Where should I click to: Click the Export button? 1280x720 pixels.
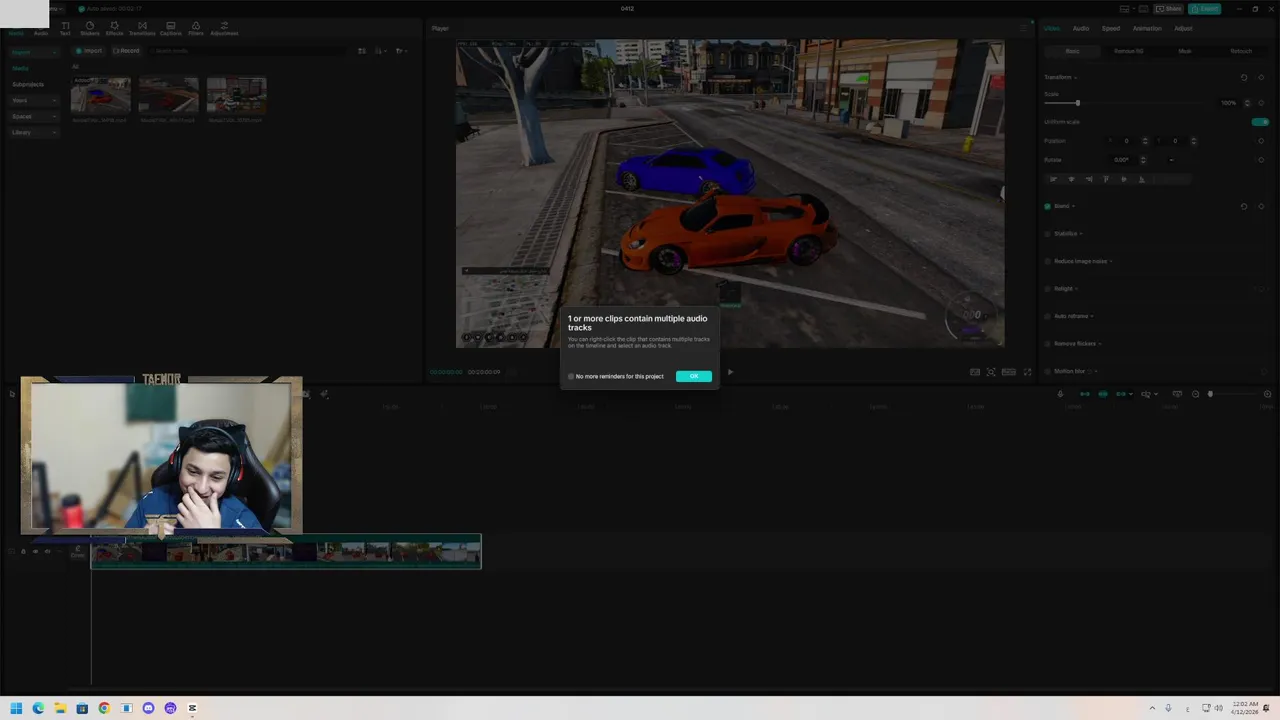[x=1204, y=9]
